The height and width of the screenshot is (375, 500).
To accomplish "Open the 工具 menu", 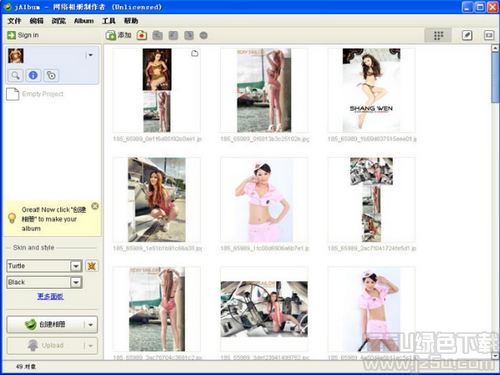I will click(109, 21).
